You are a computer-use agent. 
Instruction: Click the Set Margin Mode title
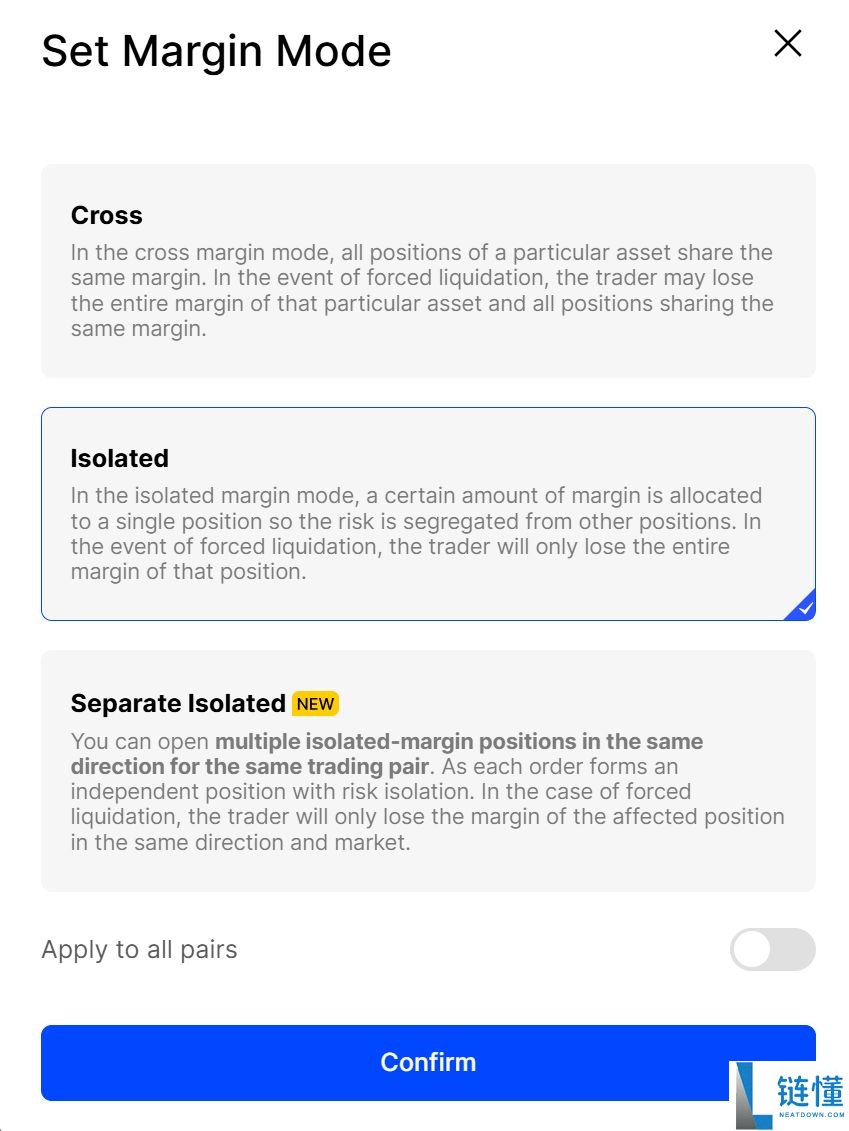216,51
